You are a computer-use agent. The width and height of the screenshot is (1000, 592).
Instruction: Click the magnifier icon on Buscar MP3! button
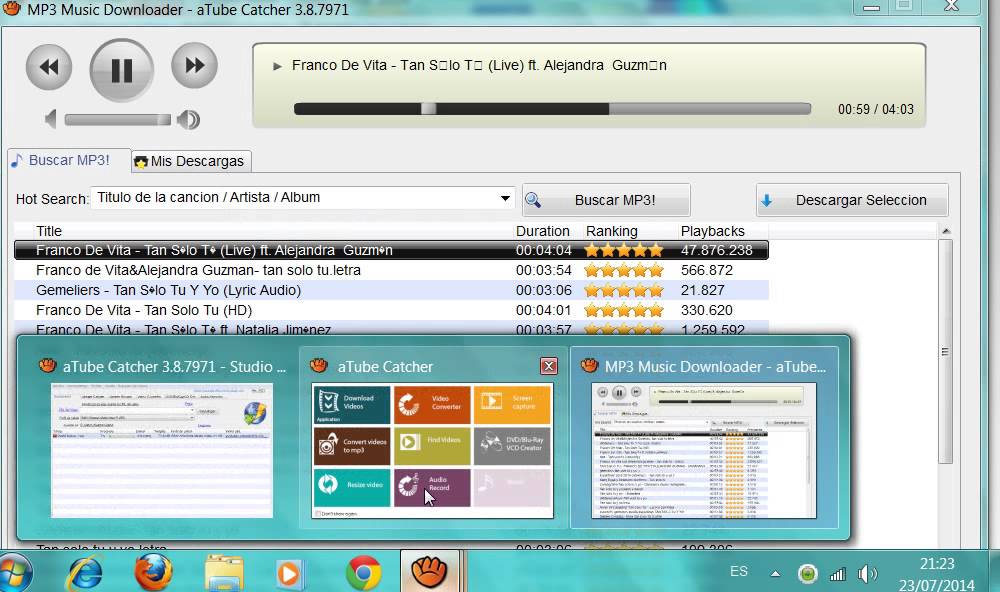[x=533, y=200]
